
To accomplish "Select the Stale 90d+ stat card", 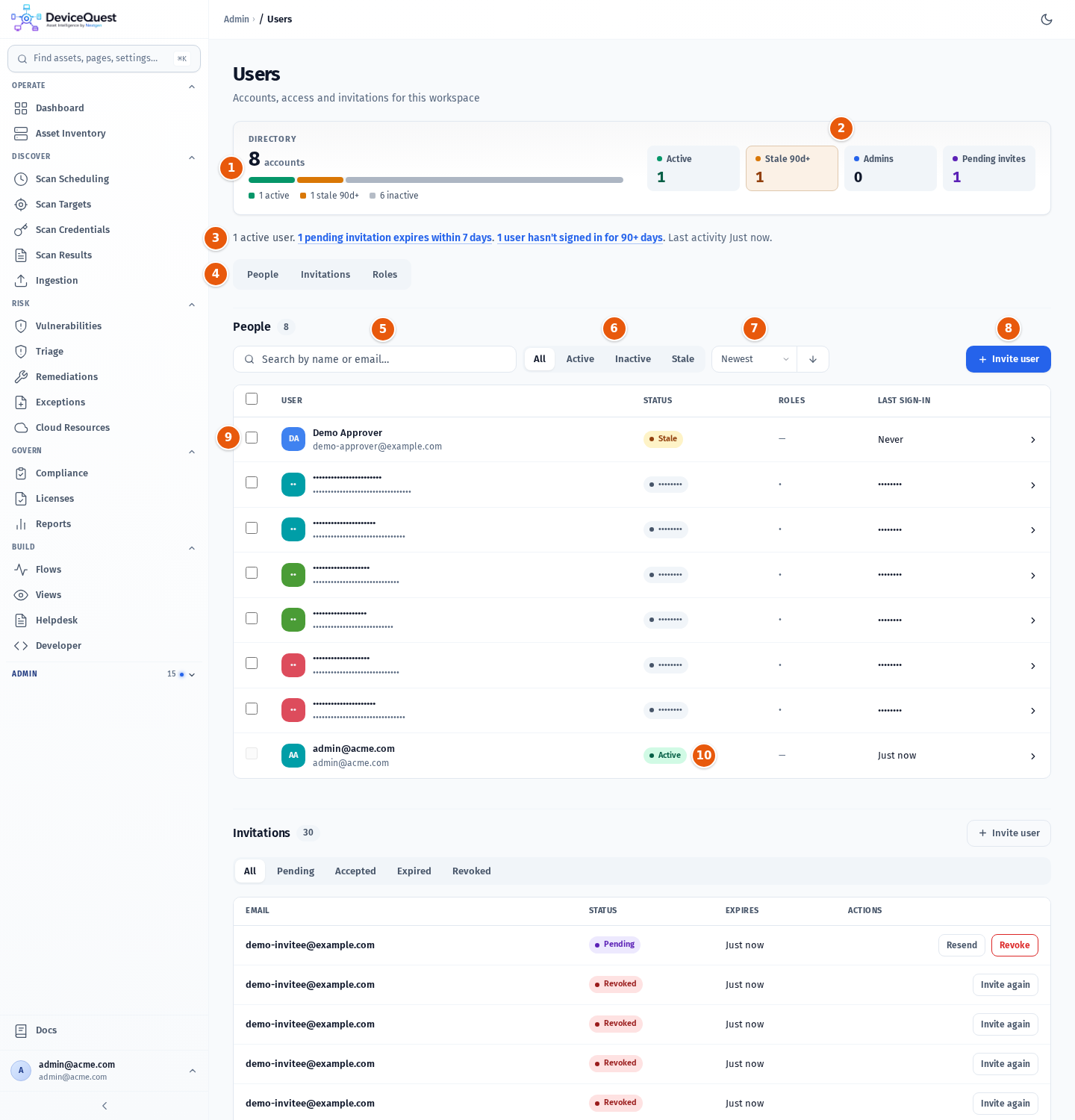I will (x=792, y=169).
